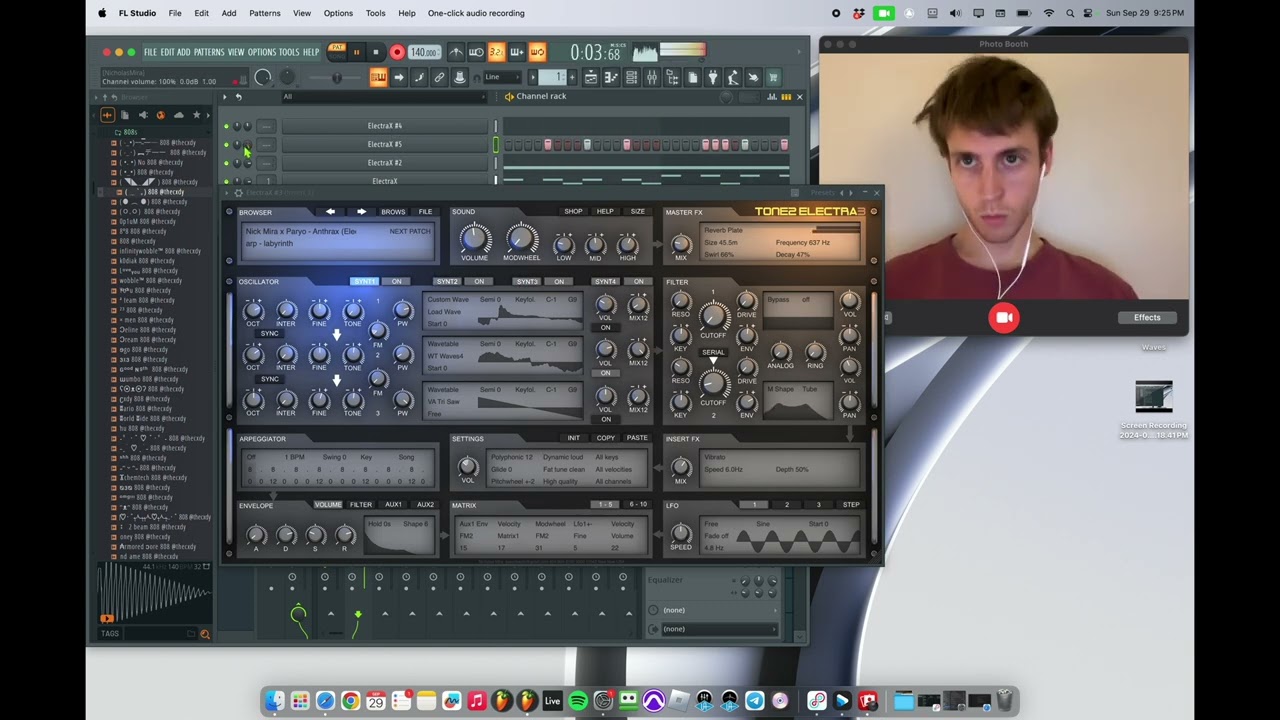Viewport: 1280px width, 720px height.
Task: Switch matrix to the 6 - 10 page
Action: pos(638,505)
